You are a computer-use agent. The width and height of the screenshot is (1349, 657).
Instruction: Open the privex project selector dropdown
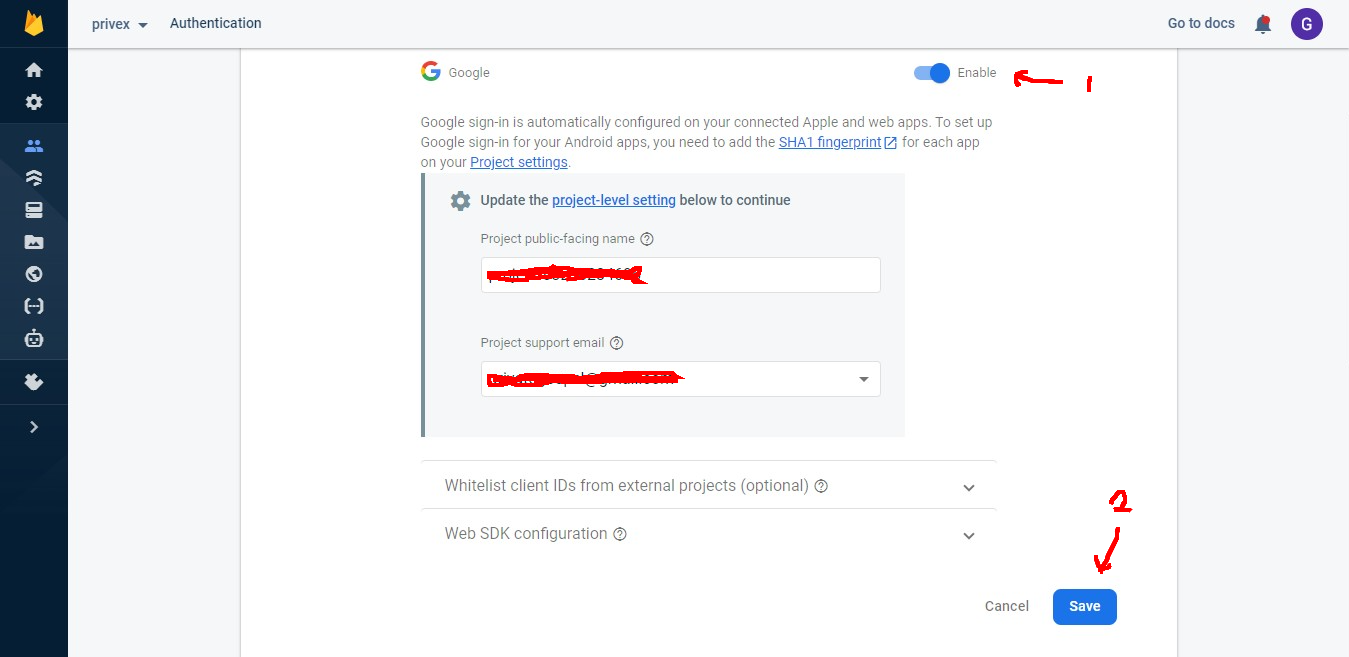coord(120,24)
